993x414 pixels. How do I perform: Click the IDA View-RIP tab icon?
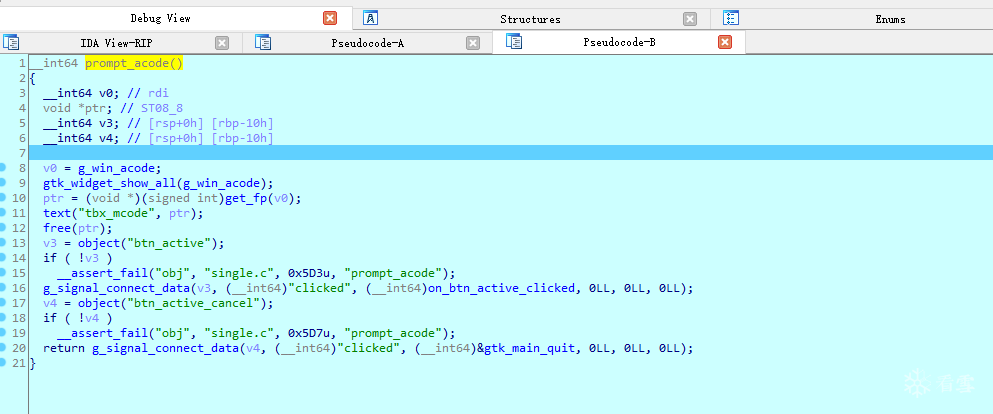[11, 42]
